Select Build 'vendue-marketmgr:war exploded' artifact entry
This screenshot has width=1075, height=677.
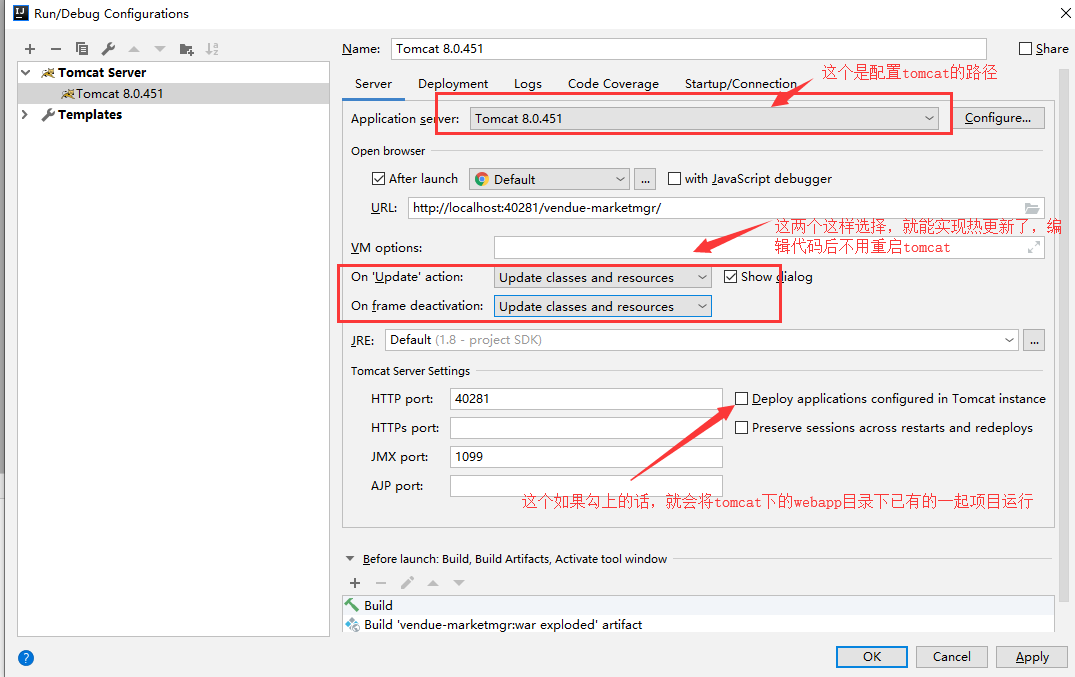[x=698, y=624]
